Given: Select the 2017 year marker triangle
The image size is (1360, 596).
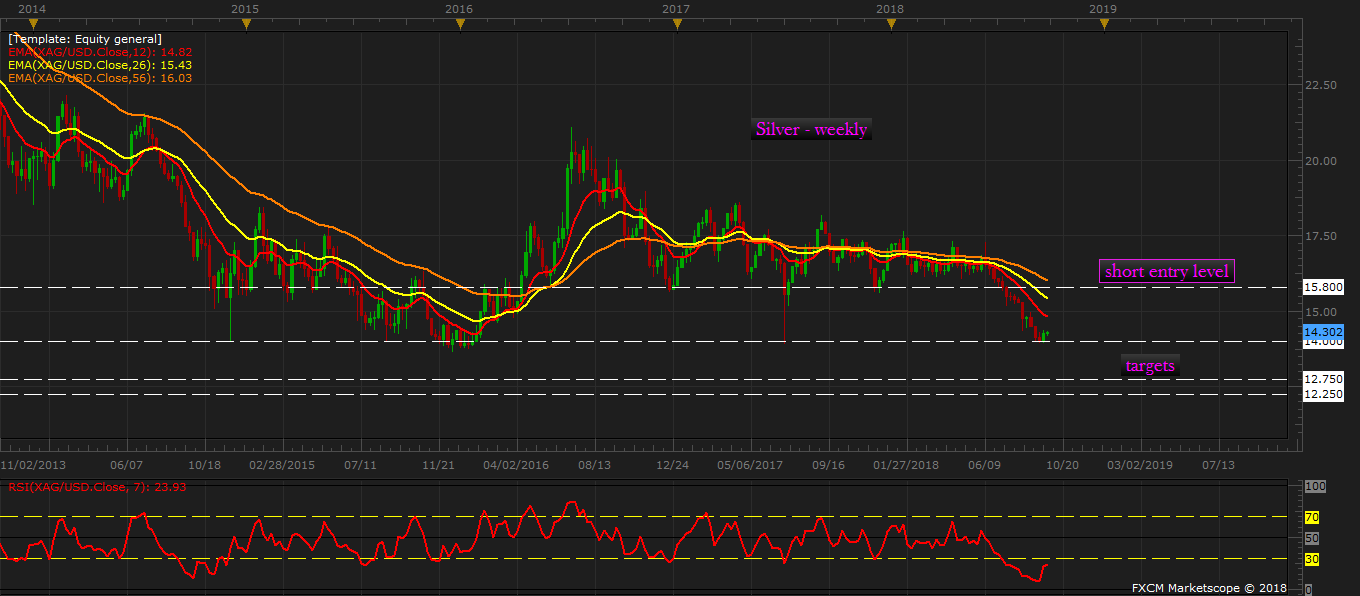Looking at the screenshot, I should click(x=676, y=24).
